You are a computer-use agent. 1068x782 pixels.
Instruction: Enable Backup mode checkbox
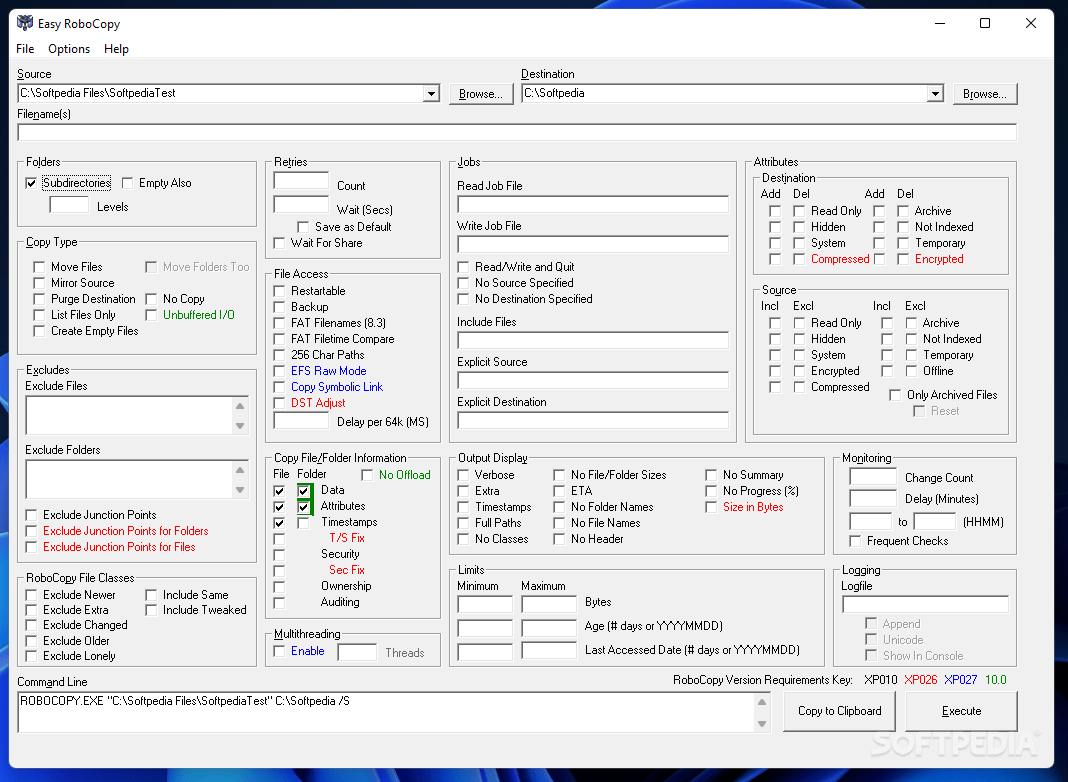(x=279, y=307)
